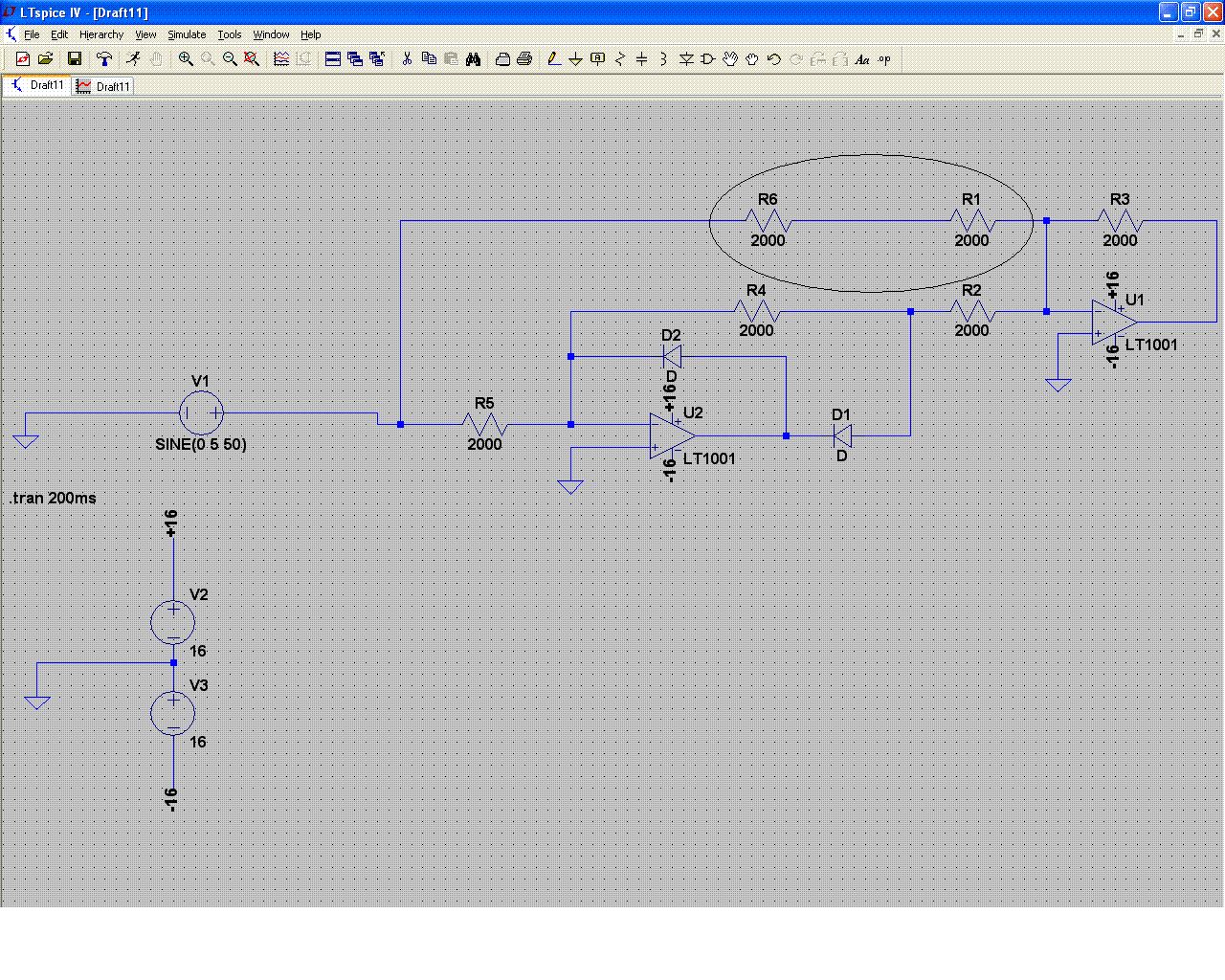This screenshot has height=980, width=1225.
Task: Select the Draw Wire pencil tool
Action: coord(553,59)
